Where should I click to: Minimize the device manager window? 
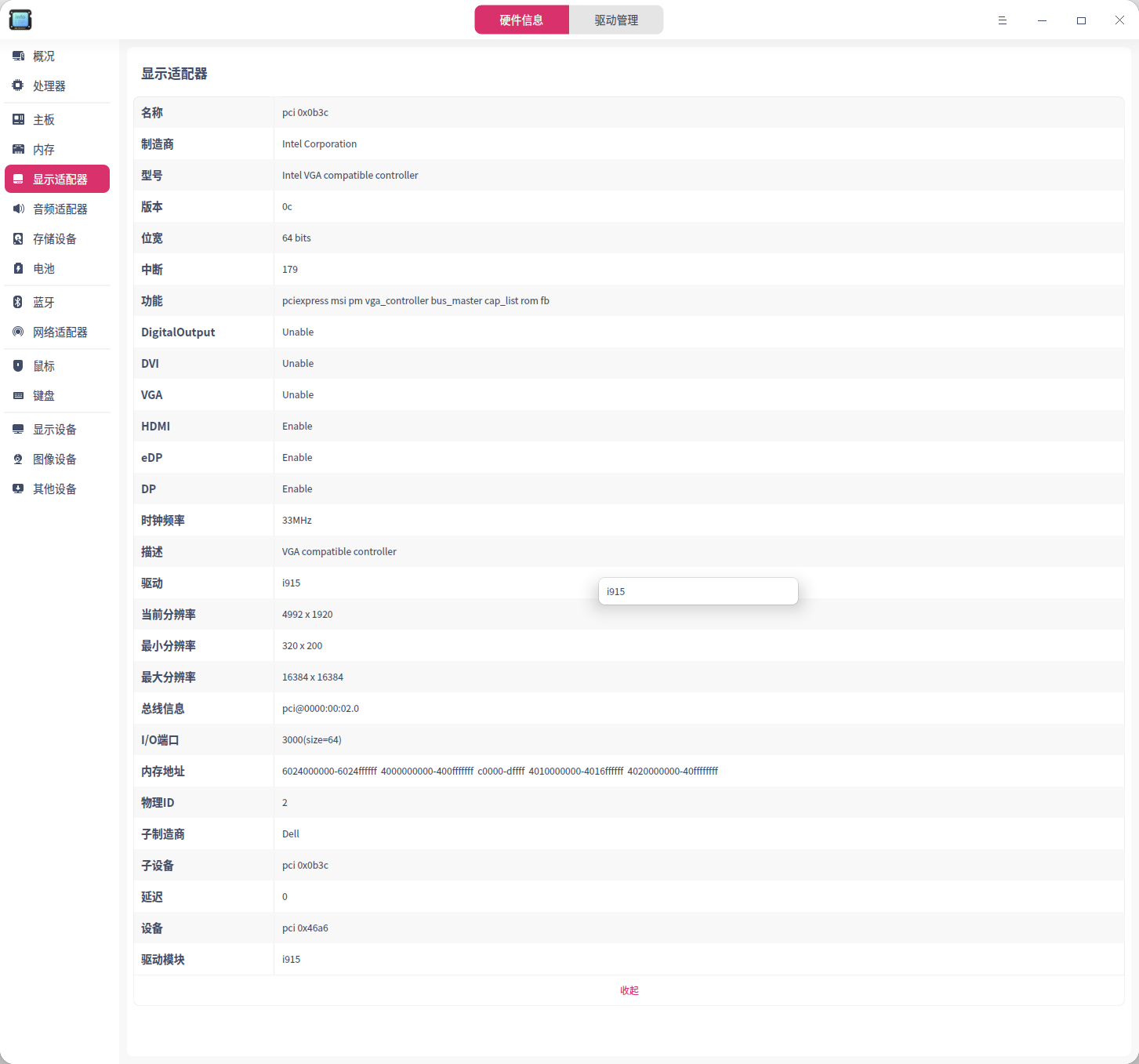point(1042,20)
